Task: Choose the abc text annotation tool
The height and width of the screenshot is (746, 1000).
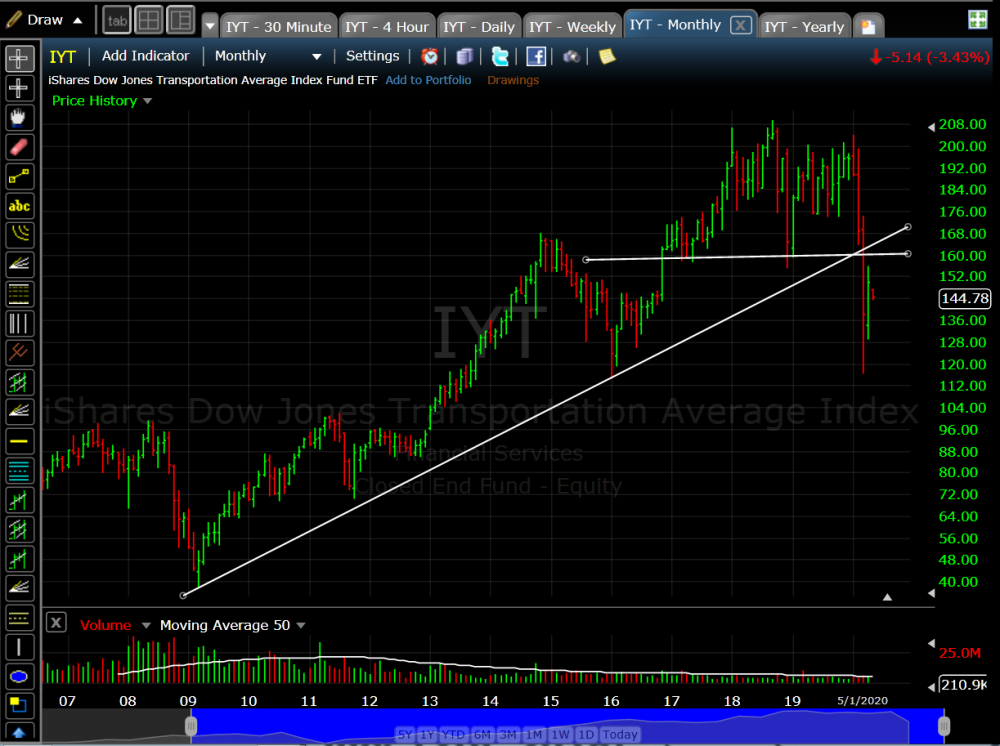Action: point(19,206)
